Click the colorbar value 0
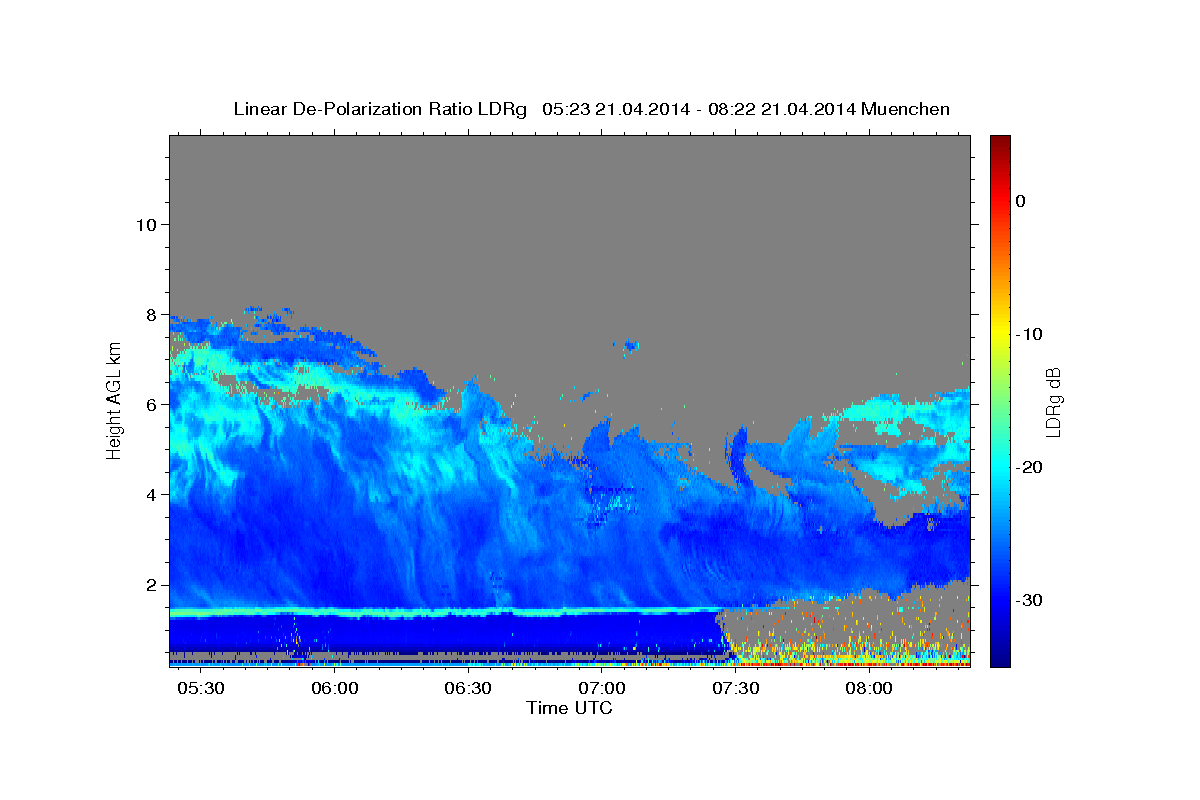This screenshot has width=1200, height=800. coord(1020,201)
